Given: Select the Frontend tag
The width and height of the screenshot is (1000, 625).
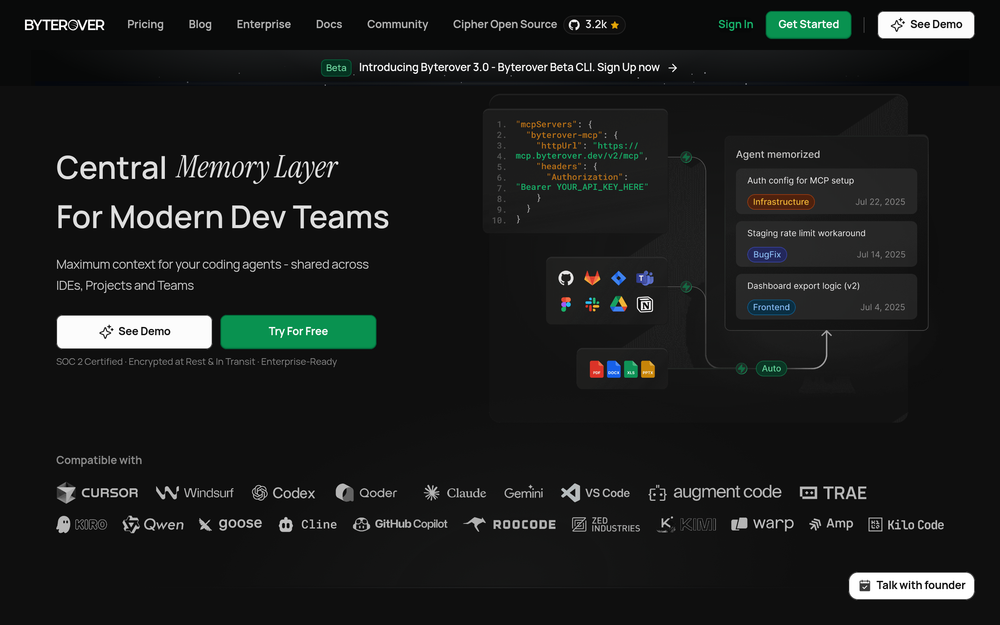Looking at the screenshot, I should click(x=771, y=307).
